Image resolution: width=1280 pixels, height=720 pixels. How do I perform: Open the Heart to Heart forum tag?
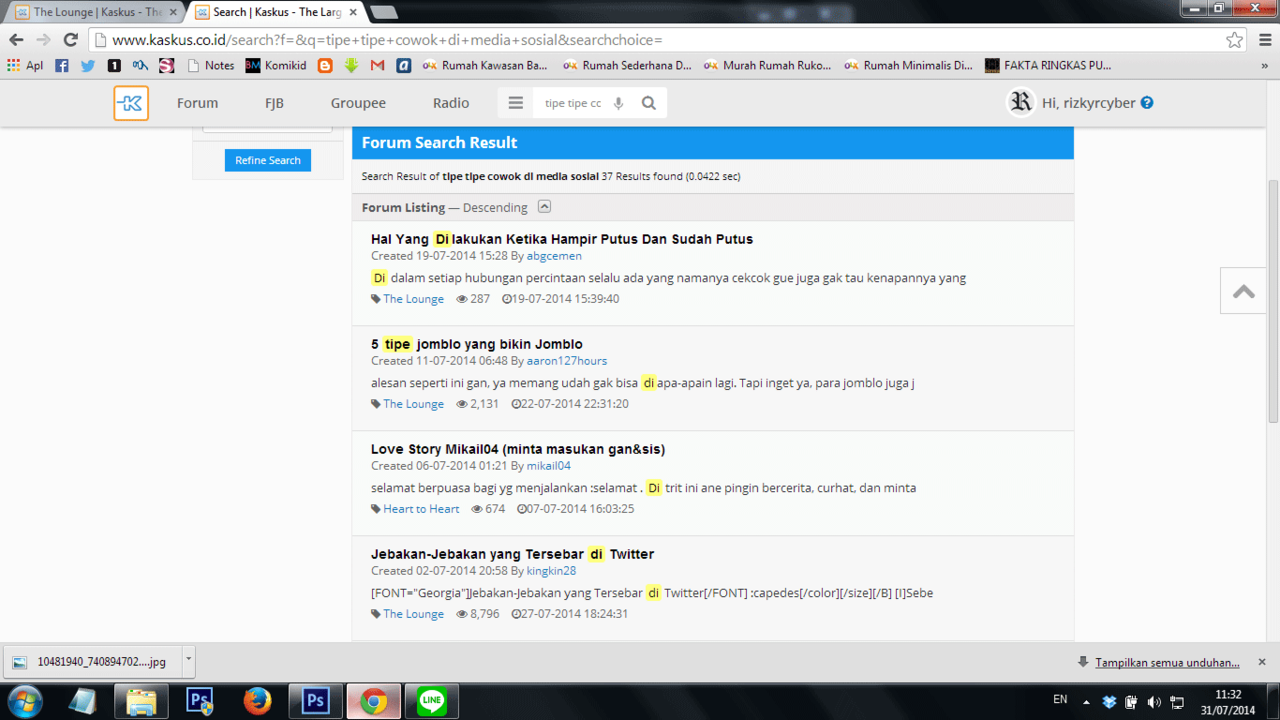(421, 509)
